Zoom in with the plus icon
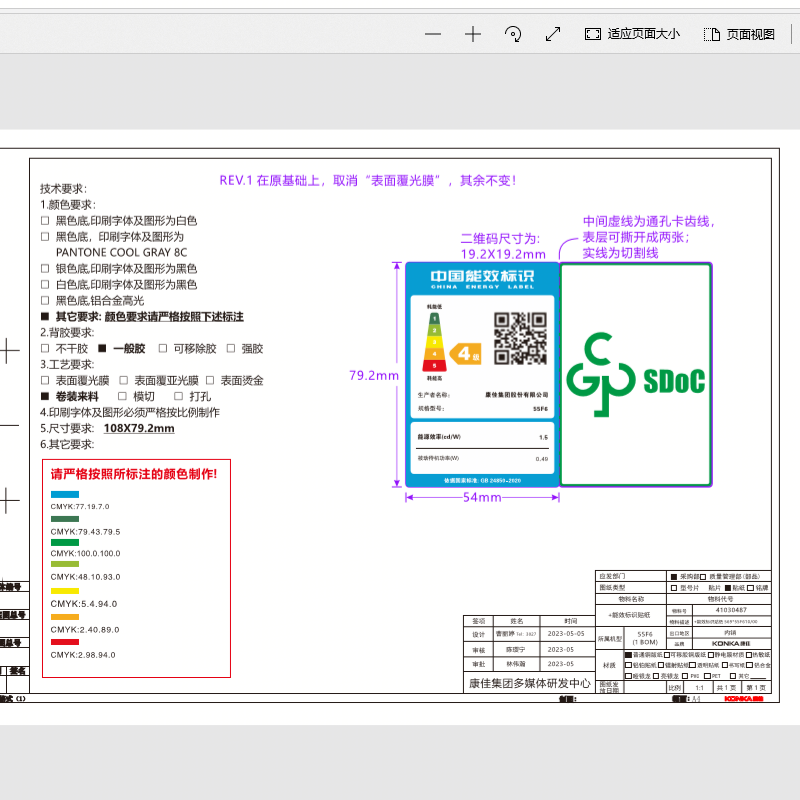 click(473, 34)
